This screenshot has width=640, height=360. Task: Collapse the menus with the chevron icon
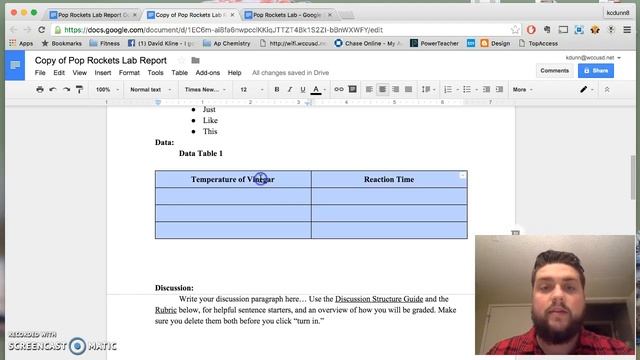click(607, 89)
